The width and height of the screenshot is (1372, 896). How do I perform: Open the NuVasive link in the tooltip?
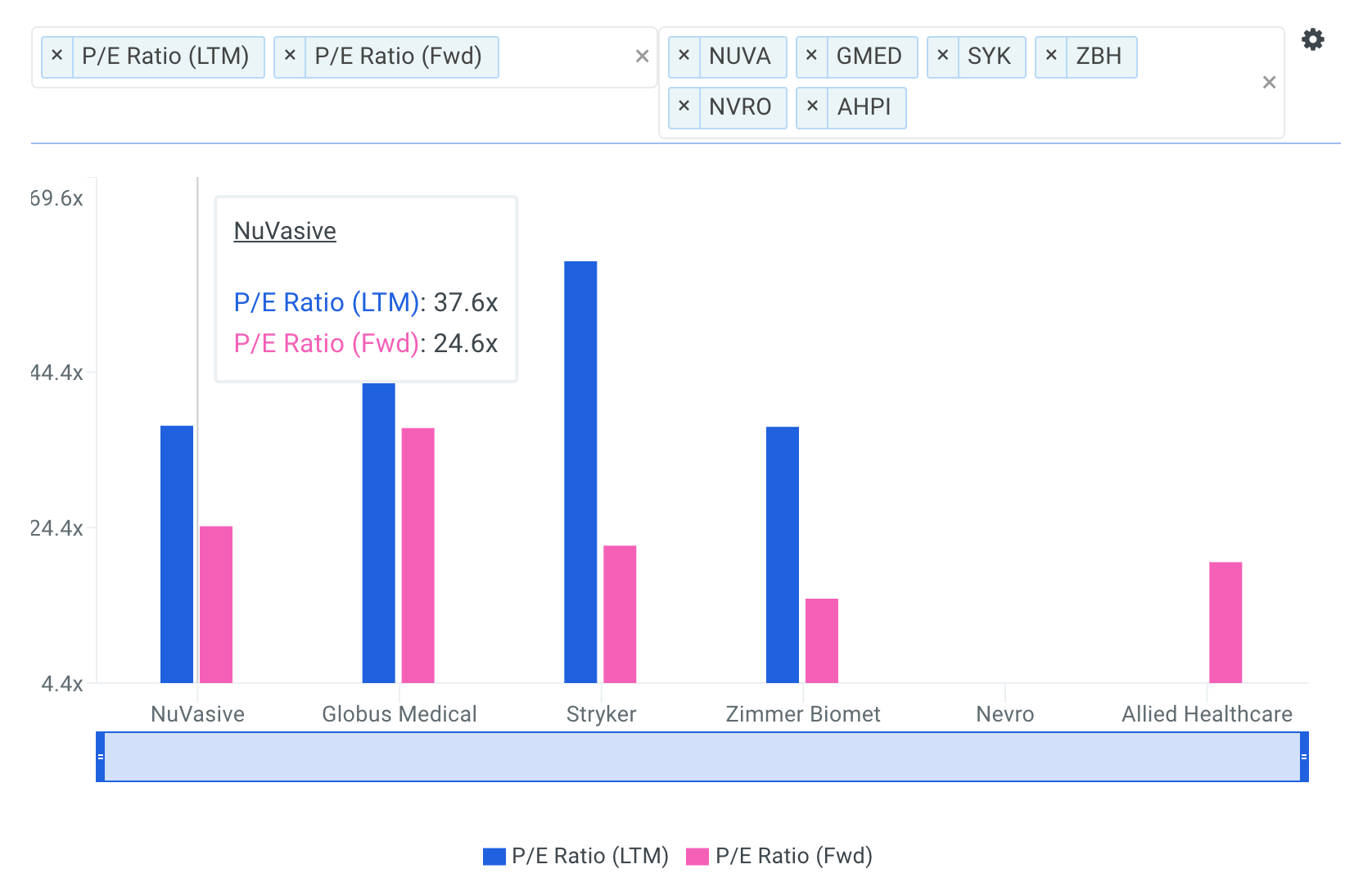tap(285, 231)
